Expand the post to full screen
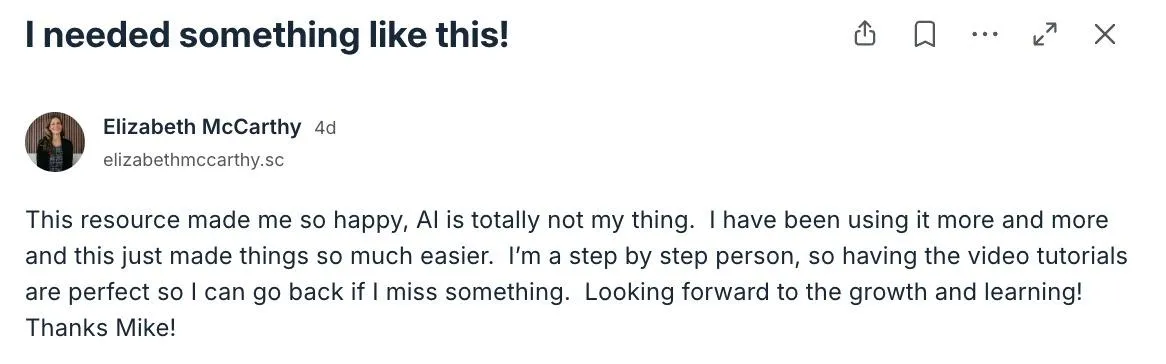1166x364 pixels. (1045, 34)
